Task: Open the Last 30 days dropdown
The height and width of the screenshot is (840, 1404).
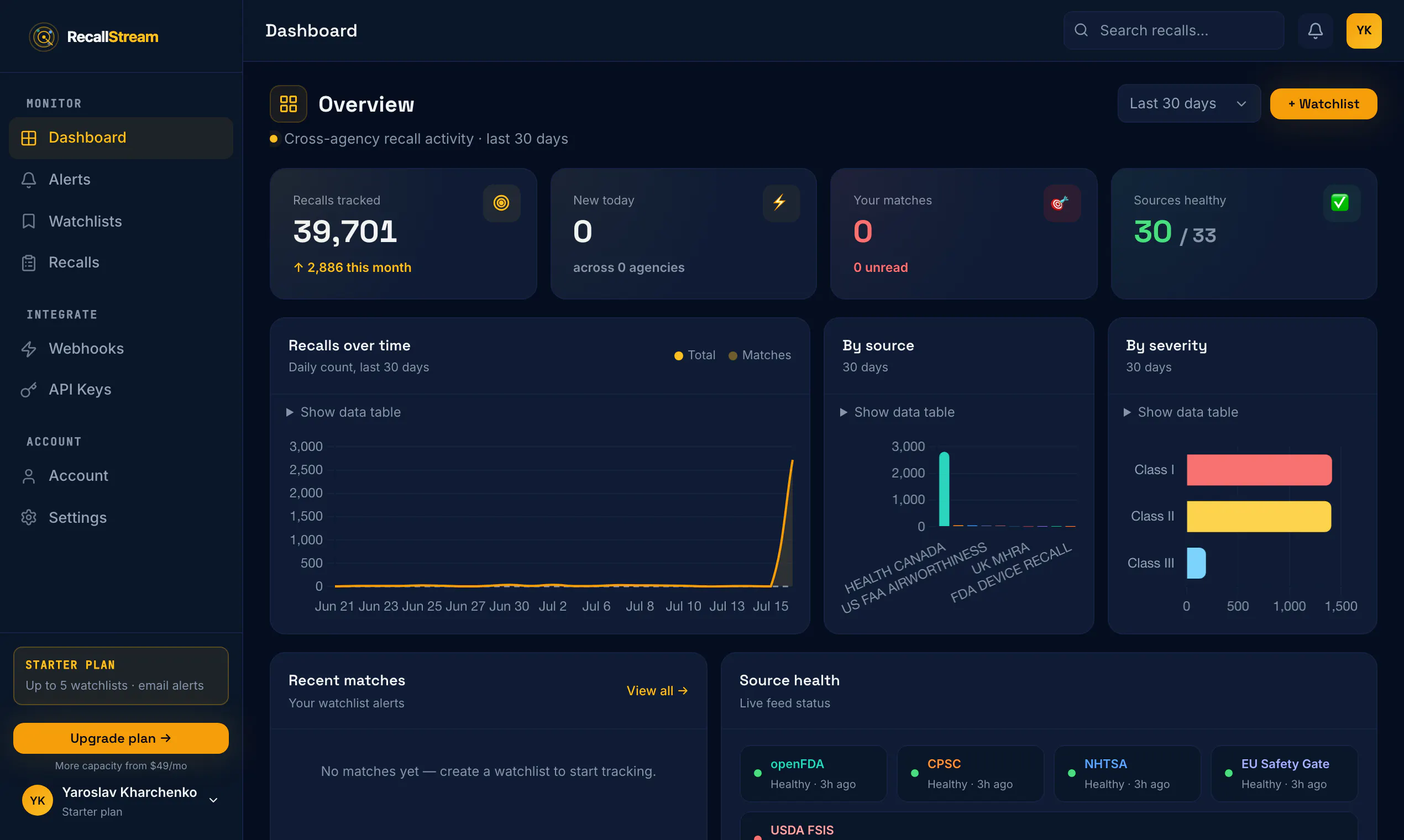Action: pyautogui.click(x=1189, y=103)
